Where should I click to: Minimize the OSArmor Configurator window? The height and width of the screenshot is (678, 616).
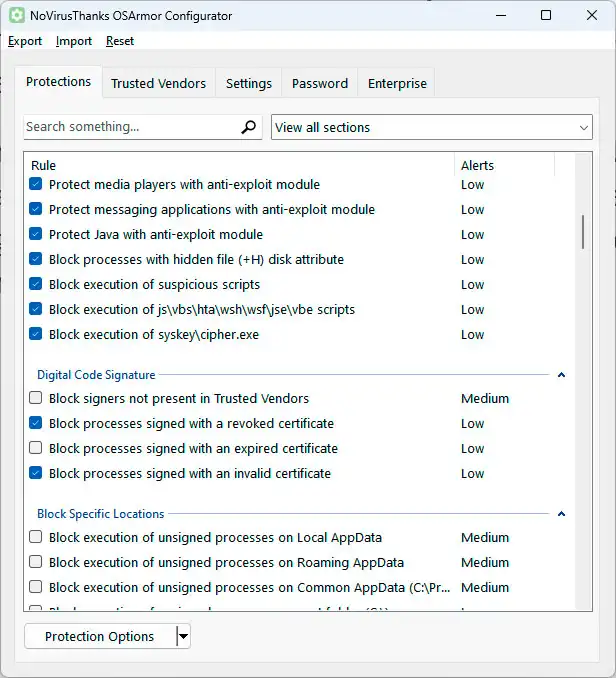coord(501,16)
